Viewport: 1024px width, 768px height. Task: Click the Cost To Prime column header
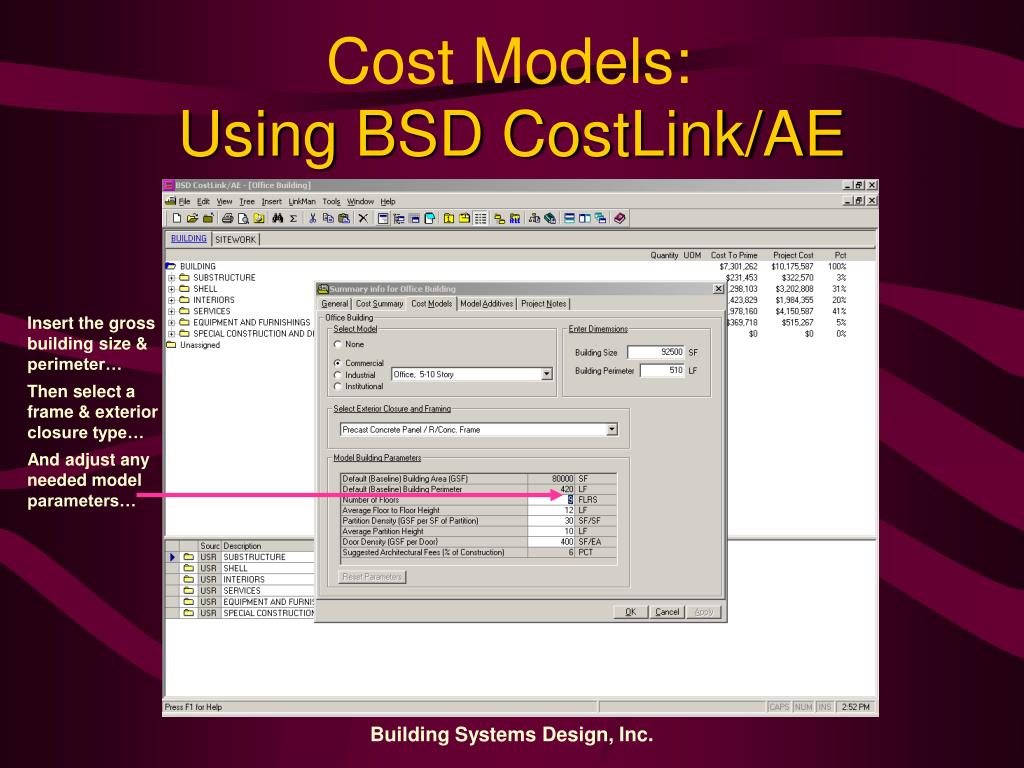(x=734, y=255)
